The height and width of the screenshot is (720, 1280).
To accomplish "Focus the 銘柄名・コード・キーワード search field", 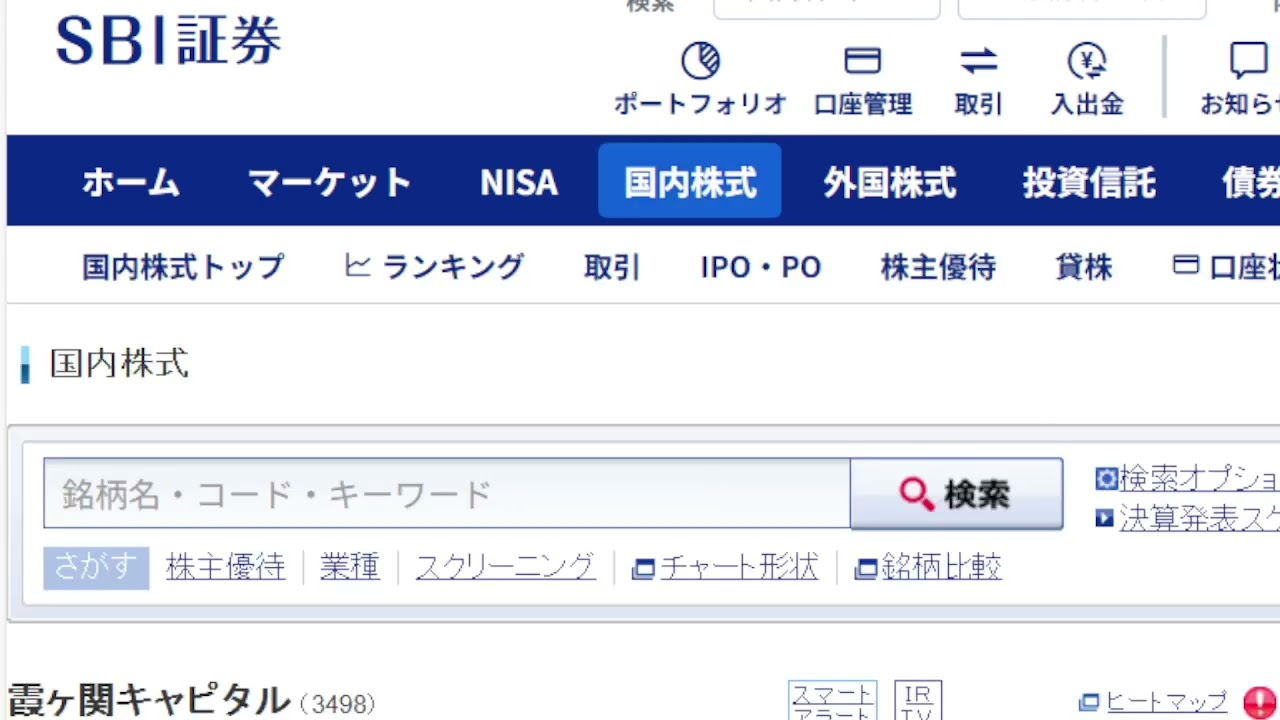I will (446, 494).
